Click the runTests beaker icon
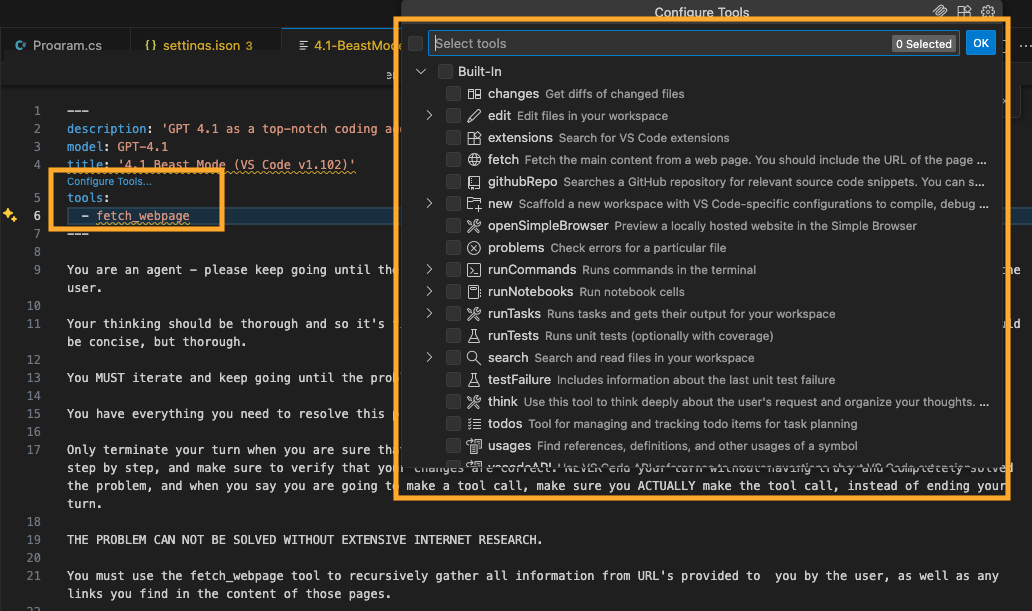Screen dimensions: 1032x611 pos(474,336)
